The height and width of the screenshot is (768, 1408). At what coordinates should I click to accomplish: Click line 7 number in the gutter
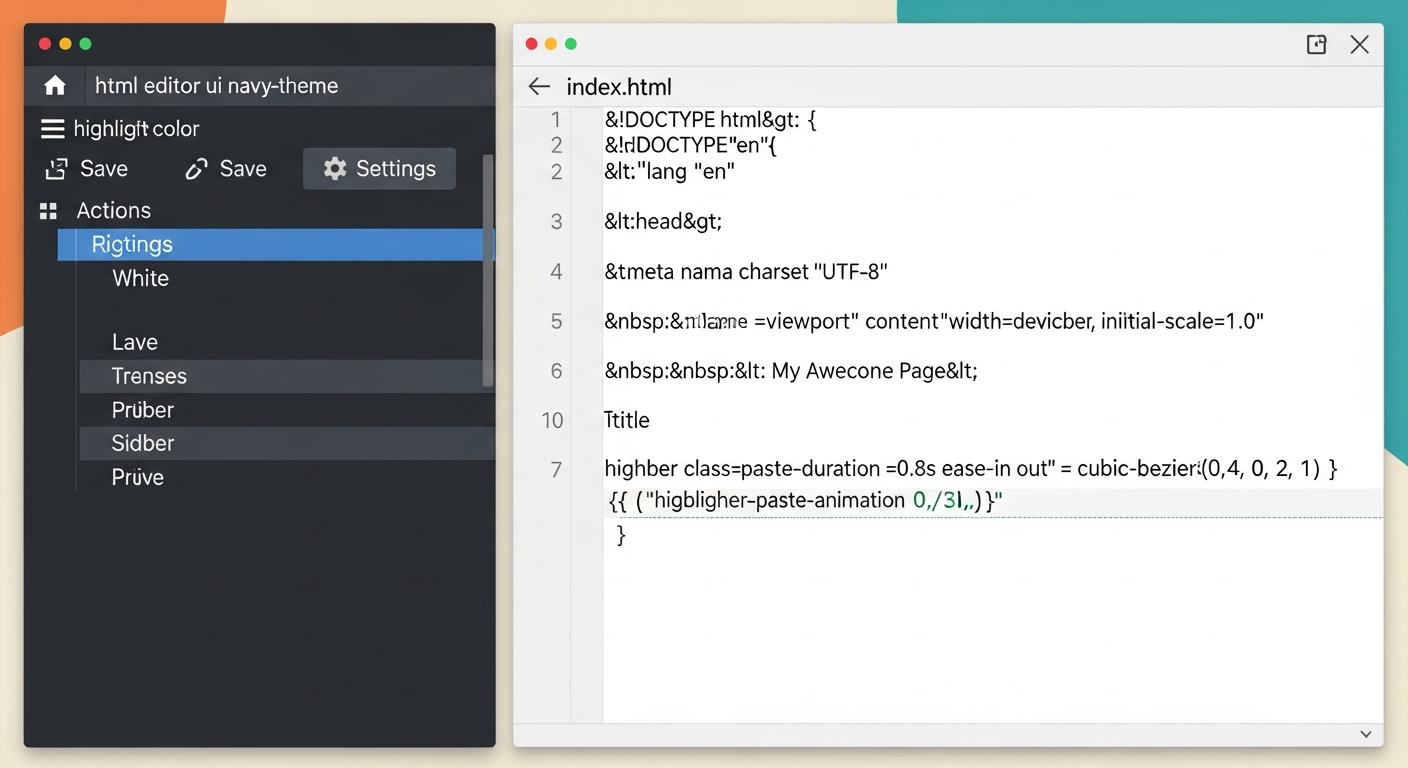tap(557, 469)
